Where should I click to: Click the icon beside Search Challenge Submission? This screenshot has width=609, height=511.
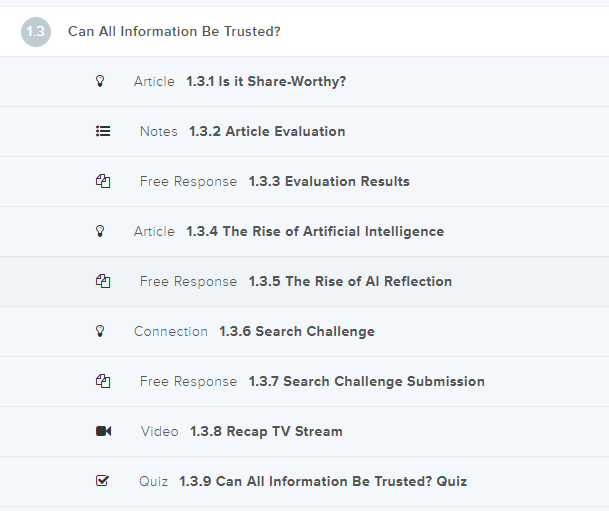pos(102,381)
